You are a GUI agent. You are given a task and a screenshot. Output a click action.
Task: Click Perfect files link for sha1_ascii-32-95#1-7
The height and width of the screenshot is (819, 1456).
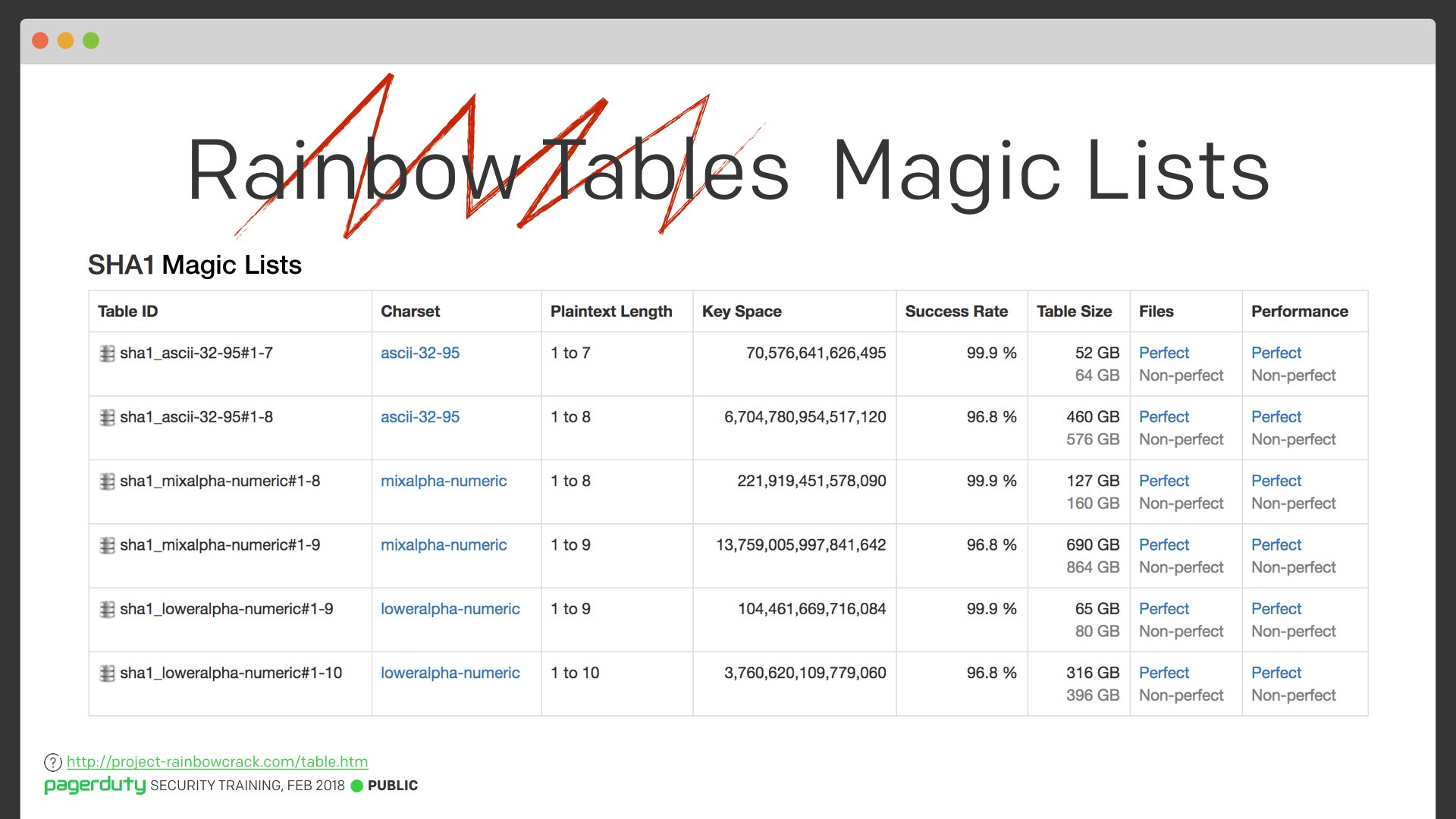pyautogui.click(x=1163, y=353)
